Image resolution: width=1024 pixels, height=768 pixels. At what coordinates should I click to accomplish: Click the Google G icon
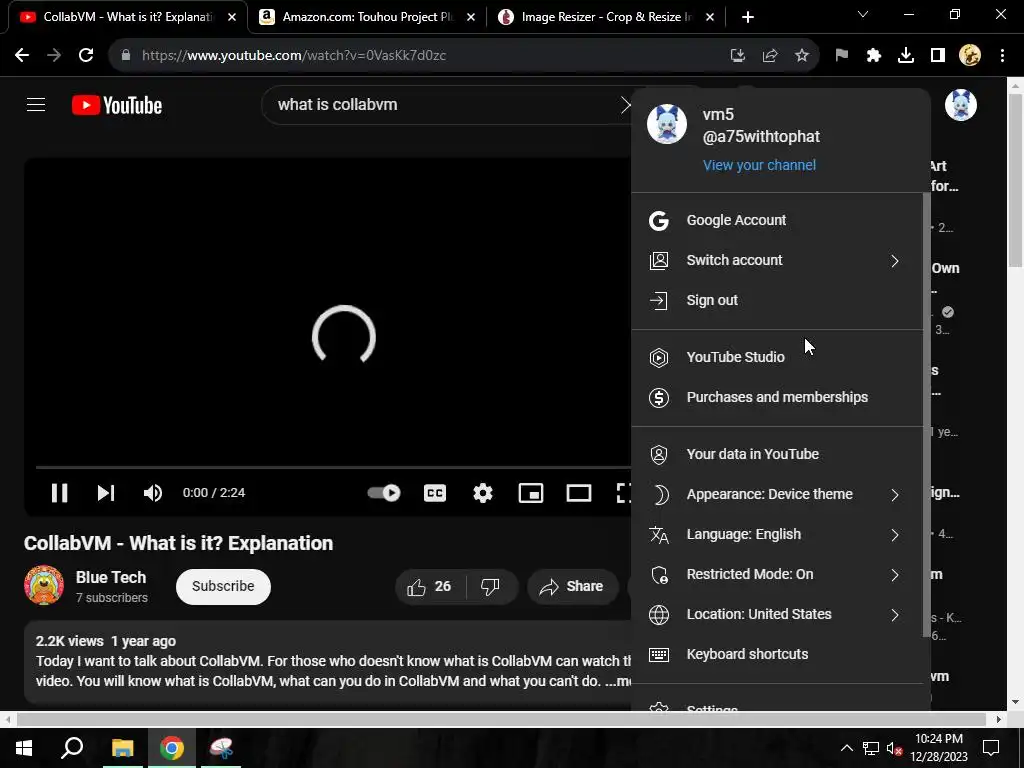tap(658, 221)
